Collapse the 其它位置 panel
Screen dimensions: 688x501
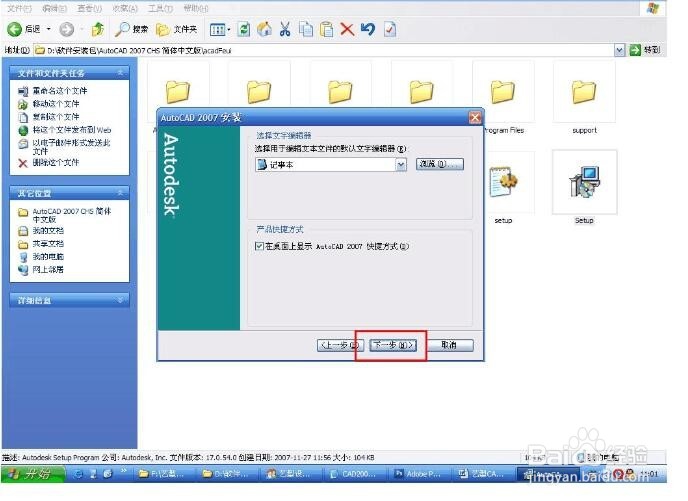point(120,193)
